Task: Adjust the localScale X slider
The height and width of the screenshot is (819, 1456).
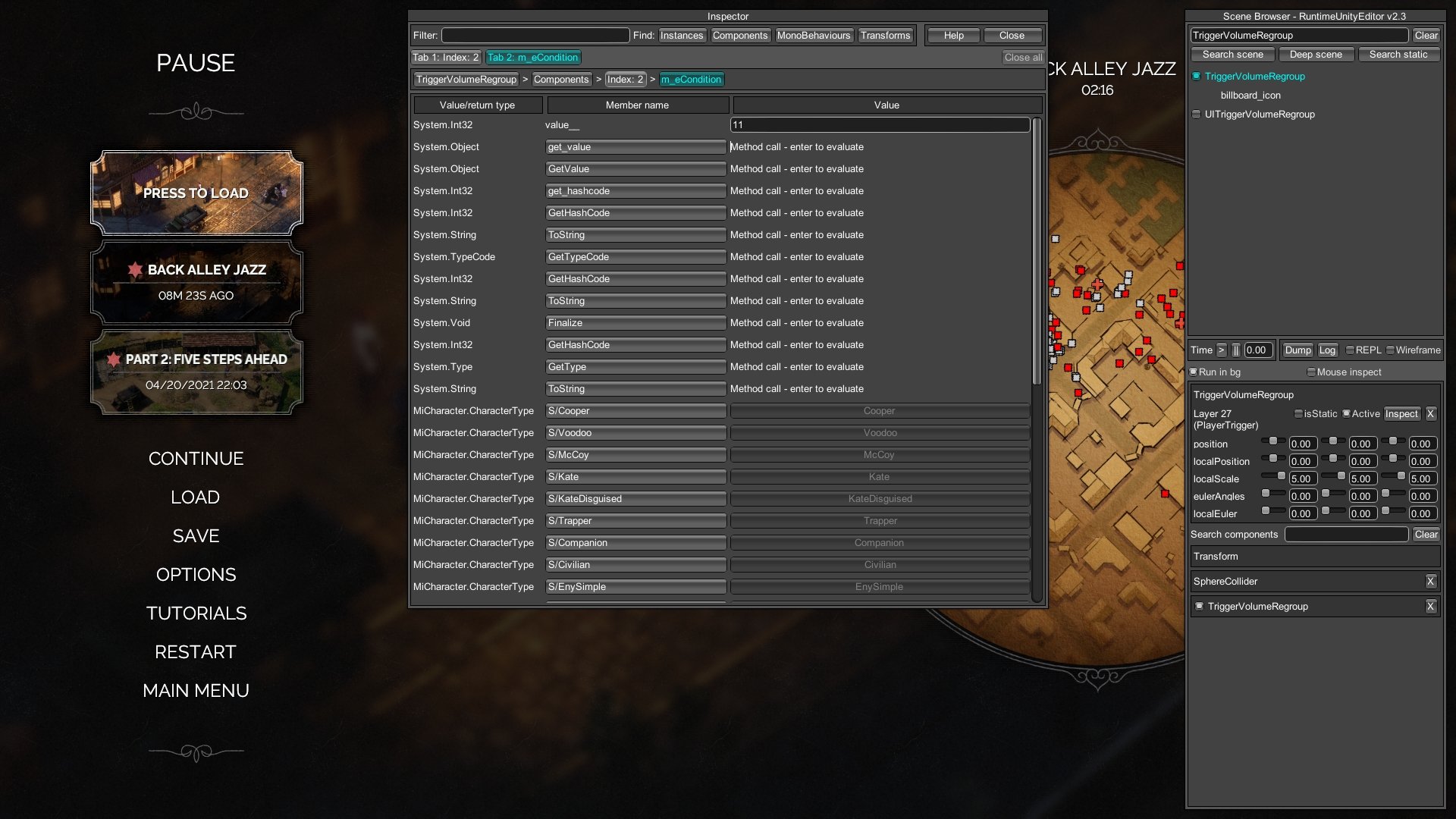Action: tap(1272, 475)
